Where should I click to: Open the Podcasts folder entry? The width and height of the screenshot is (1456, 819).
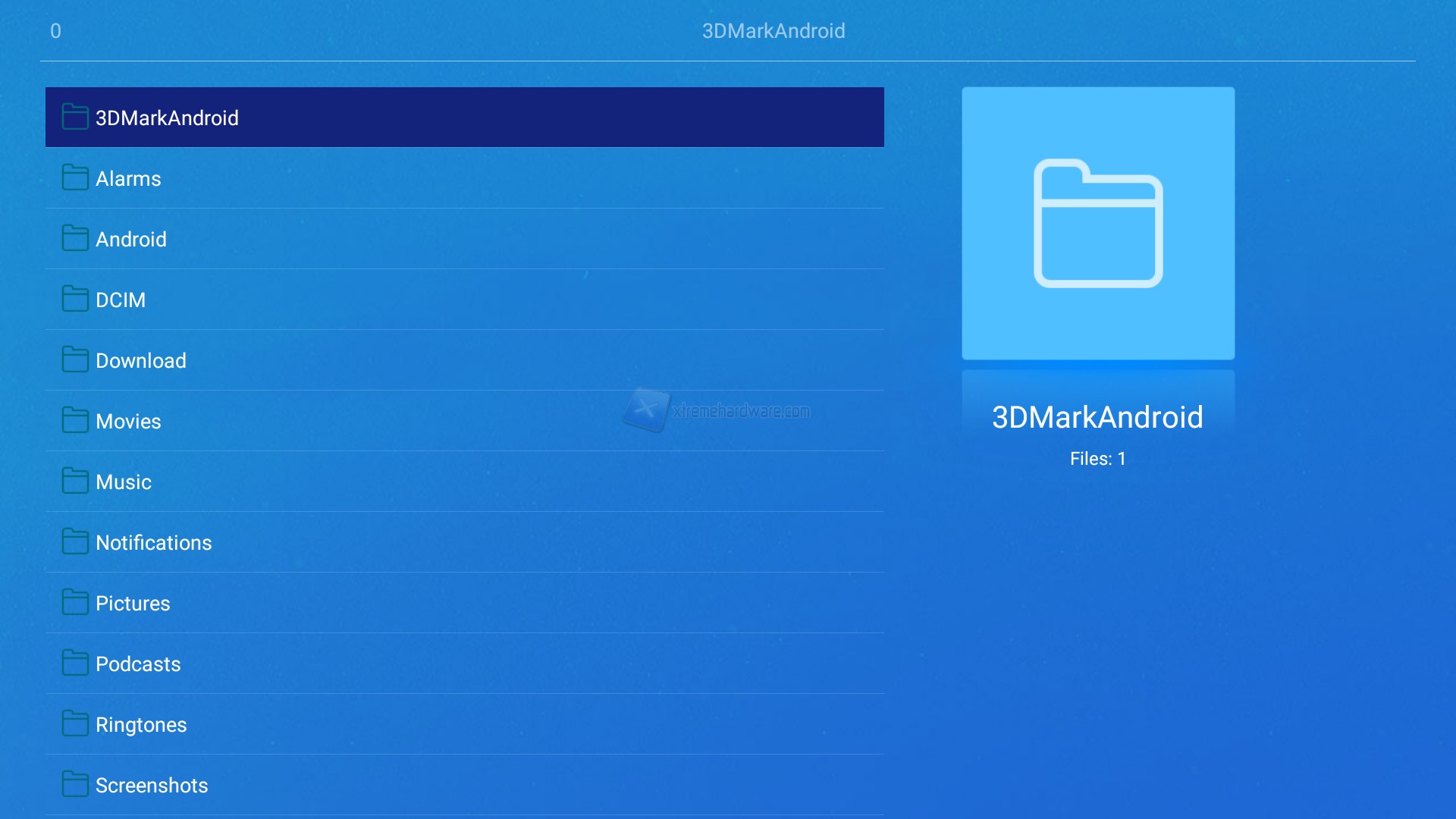click(x=138, y=664)
